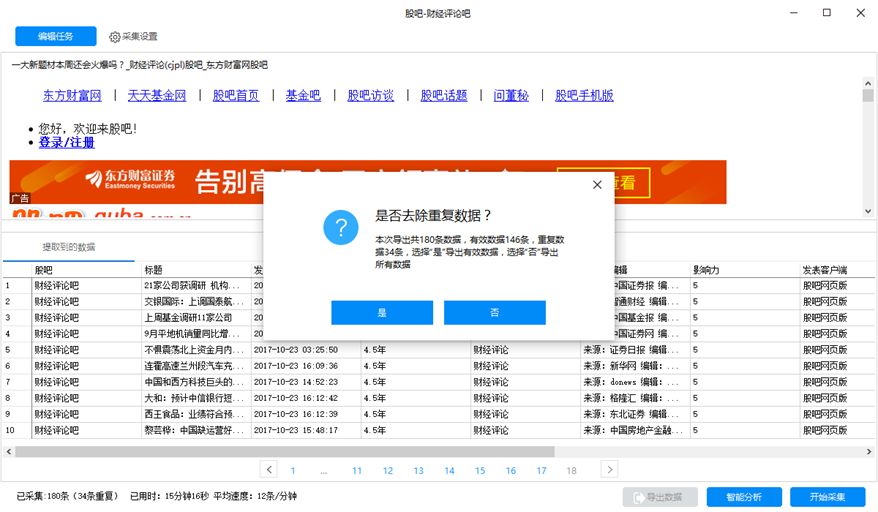Click the table horizontal scrollbar thumb
Viewport: 878px width, 512px height.
(x=284, y=452)
